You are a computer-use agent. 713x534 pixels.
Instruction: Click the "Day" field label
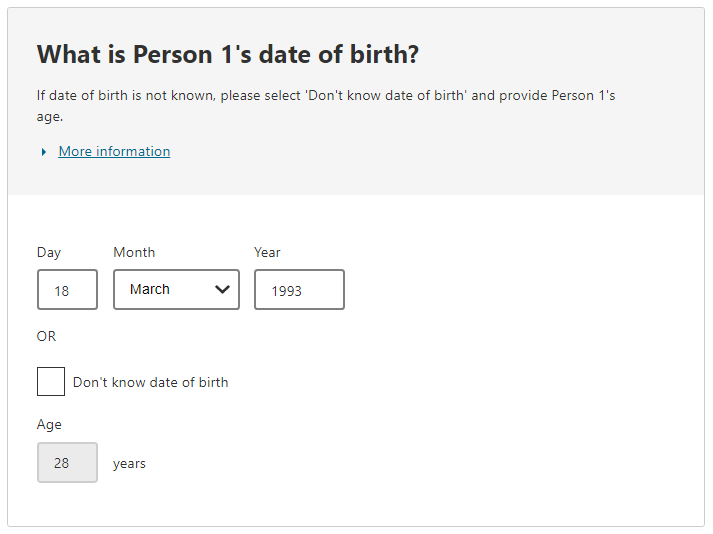point(49,253)
